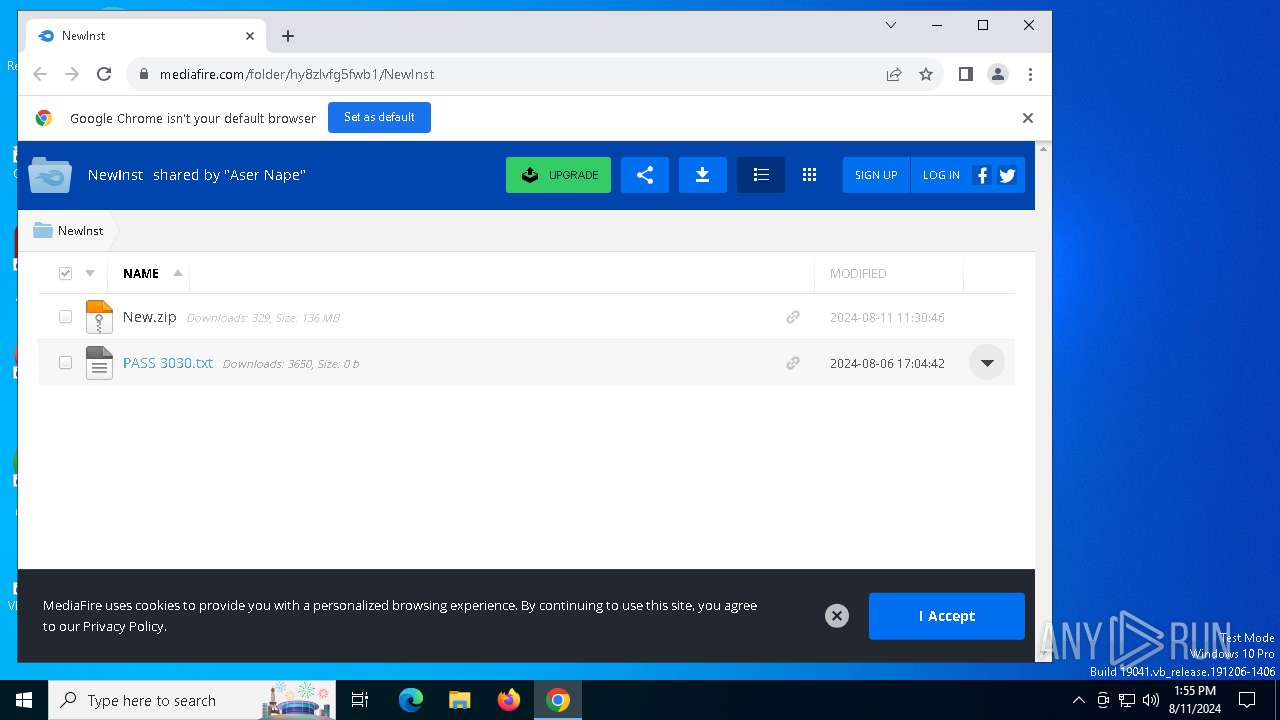Copy link icon for New.zip
This screenshot has height=720, width=1280.
[793, 317]
